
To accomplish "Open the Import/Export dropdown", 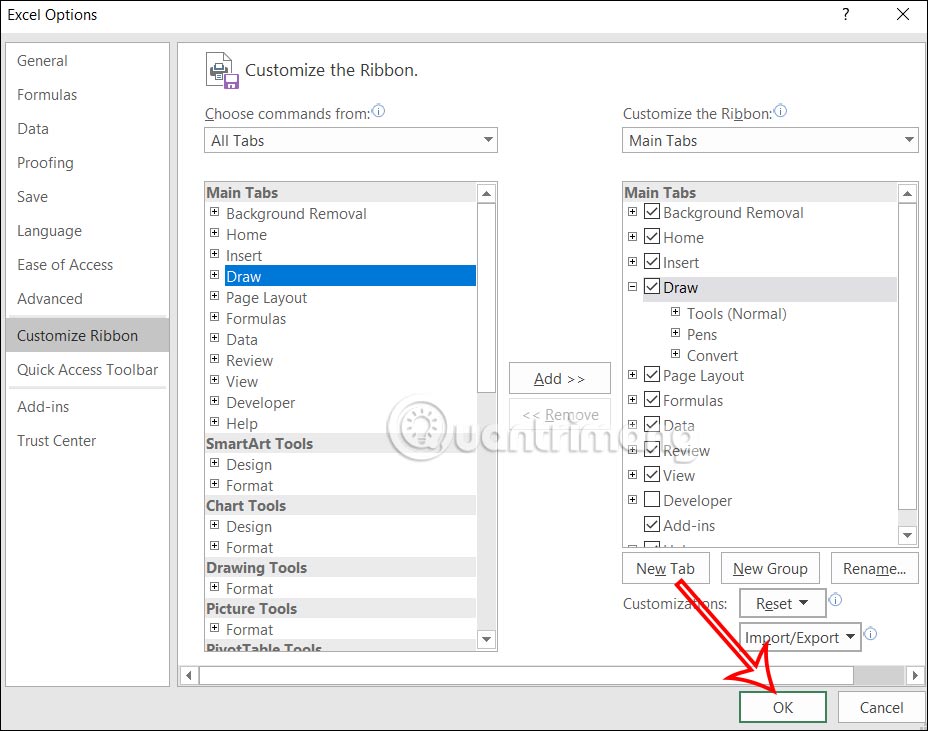I will tap(800, 637).
